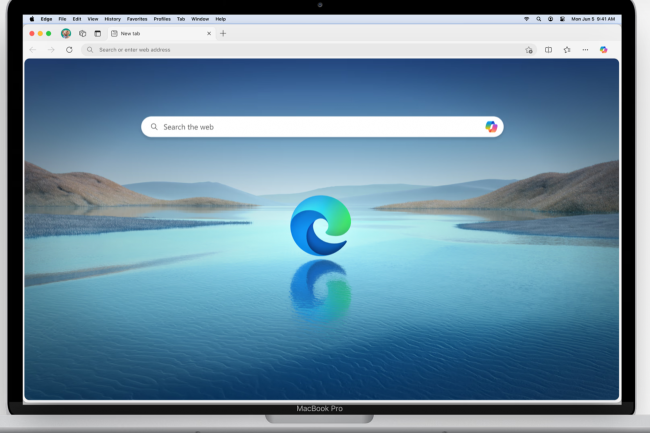Toggle the Split screen icon
650x433 pixels.
[548, 49]
